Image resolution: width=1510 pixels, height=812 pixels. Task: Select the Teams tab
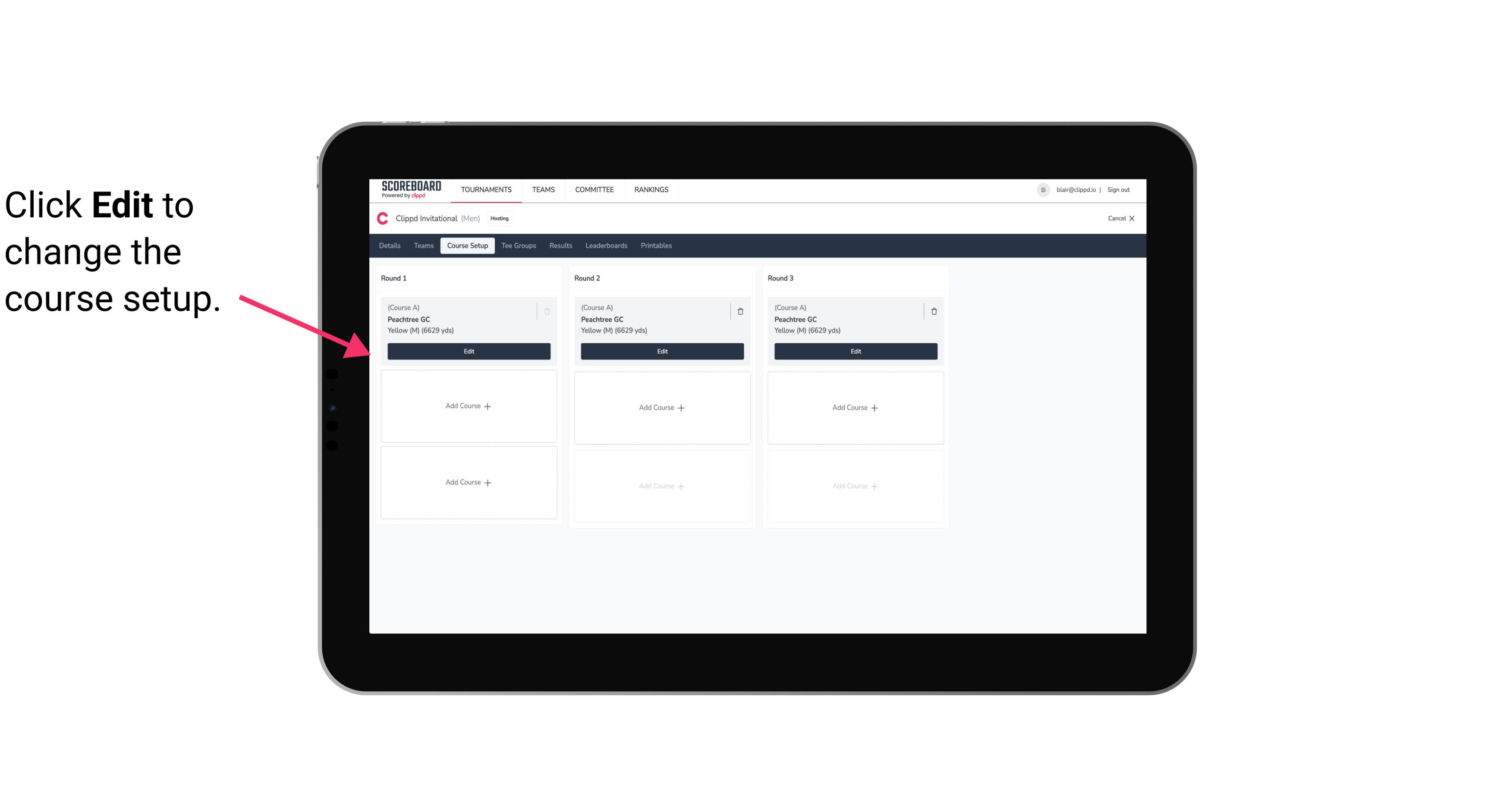(x=422, y=245)
